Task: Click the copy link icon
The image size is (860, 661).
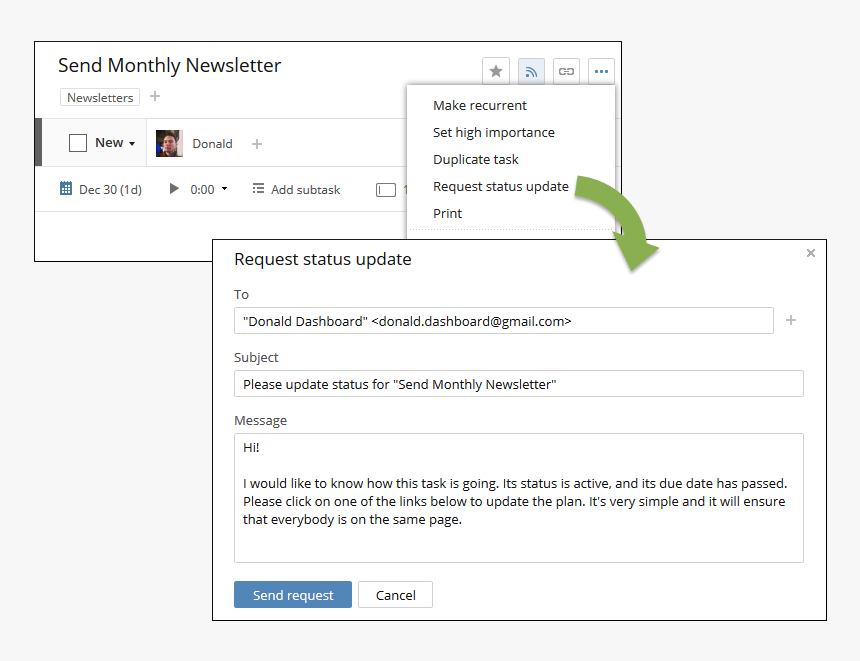Action: tap(566, 71)
